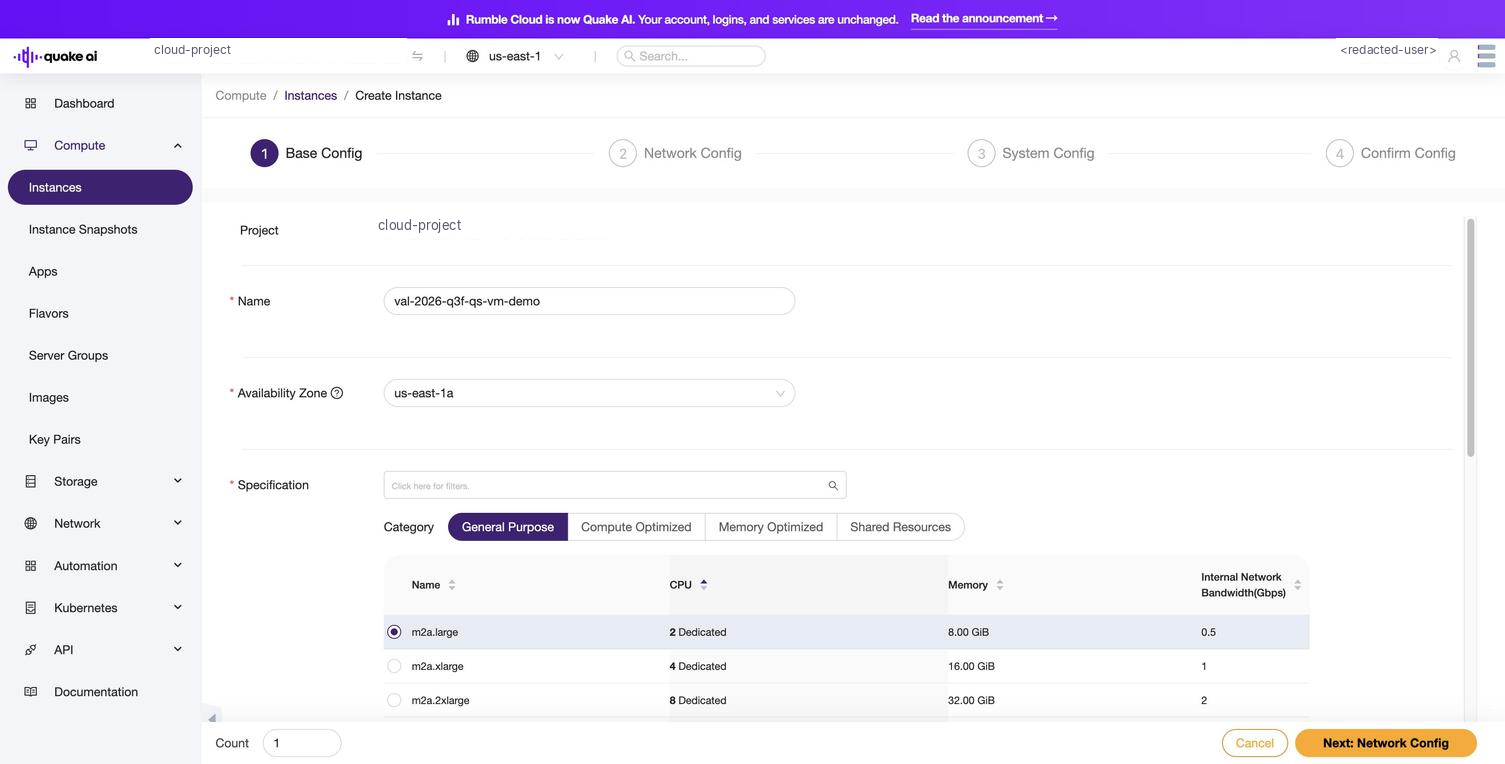Switch to the Compute Optimized category tab
The height and width of the screenshot is (764, 1505).
636,527
